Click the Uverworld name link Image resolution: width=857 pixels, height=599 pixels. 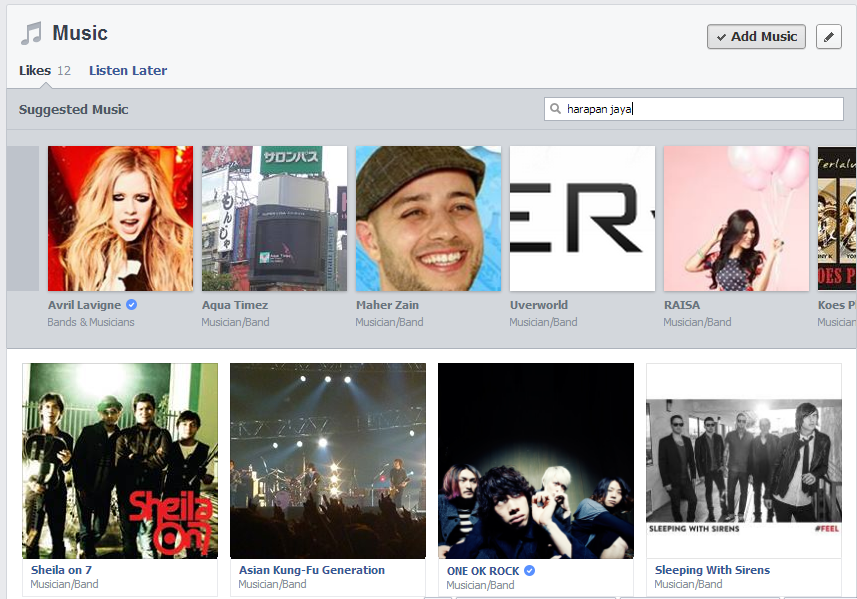click(539, 305)
